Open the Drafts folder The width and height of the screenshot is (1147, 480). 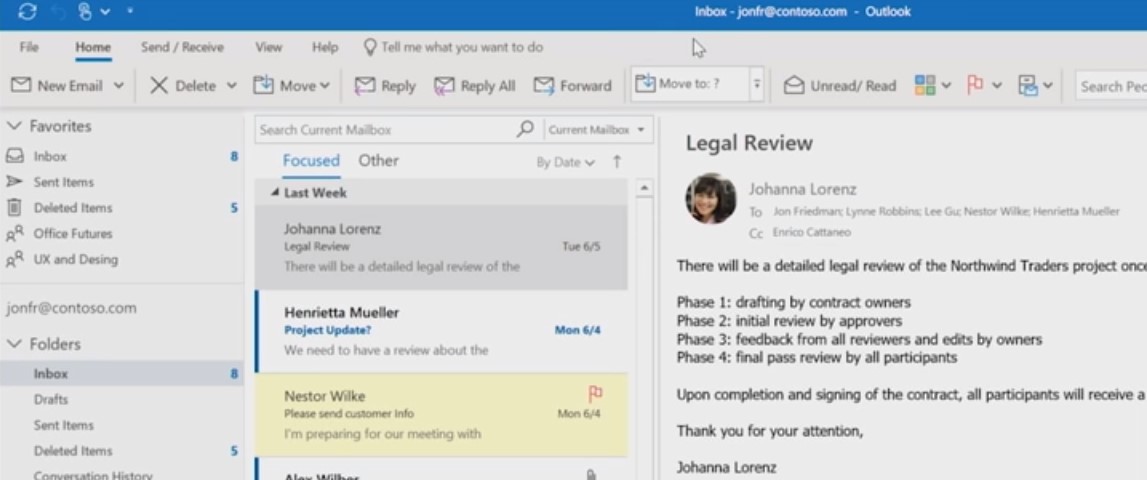tap(50, 400)
